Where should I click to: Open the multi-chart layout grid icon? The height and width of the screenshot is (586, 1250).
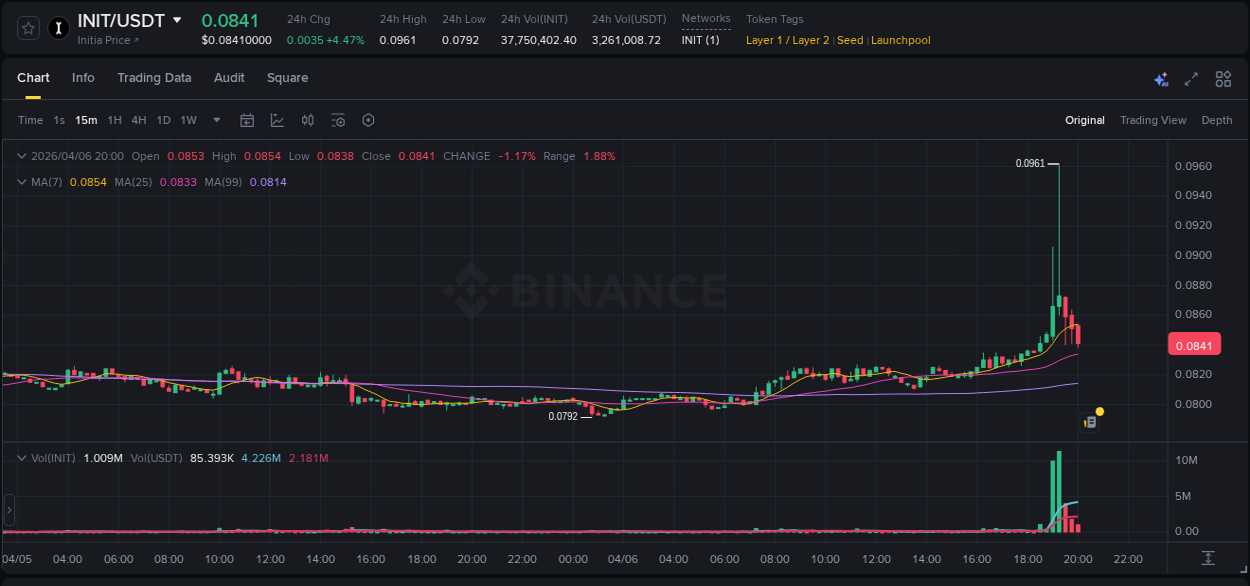tap(1223, 79)
